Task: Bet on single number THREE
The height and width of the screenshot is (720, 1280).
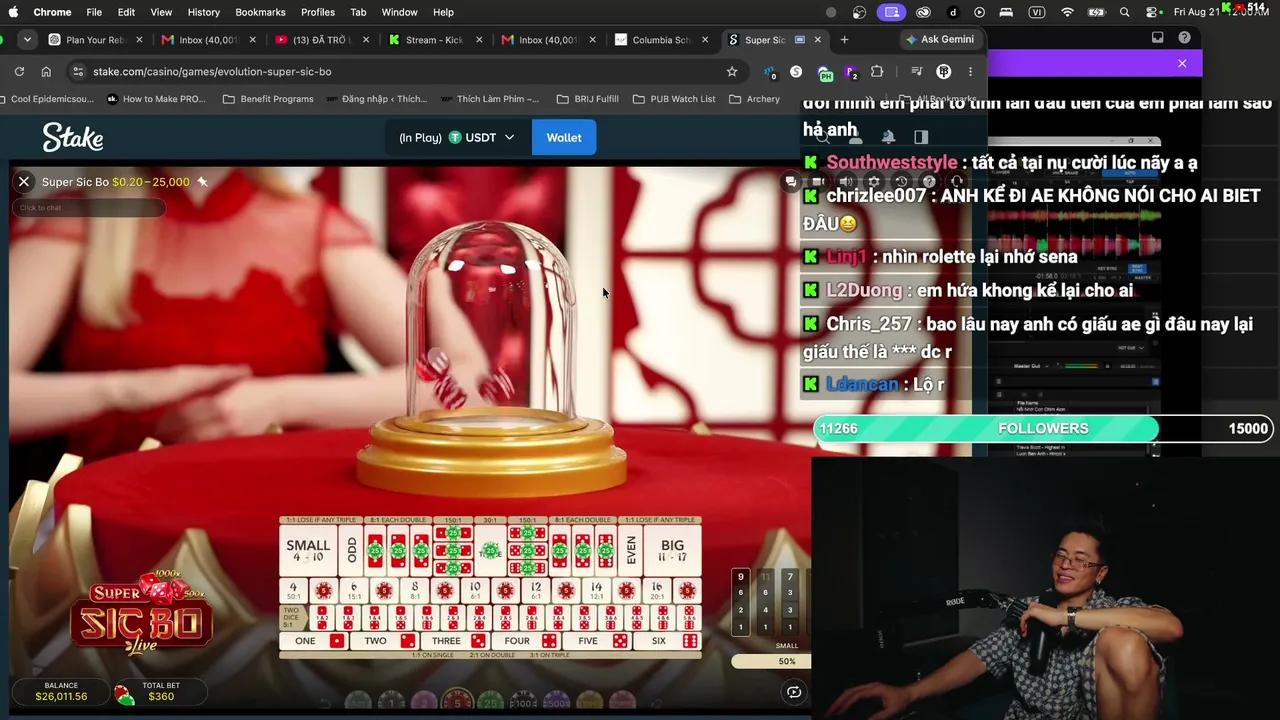Action: point(456,641)
